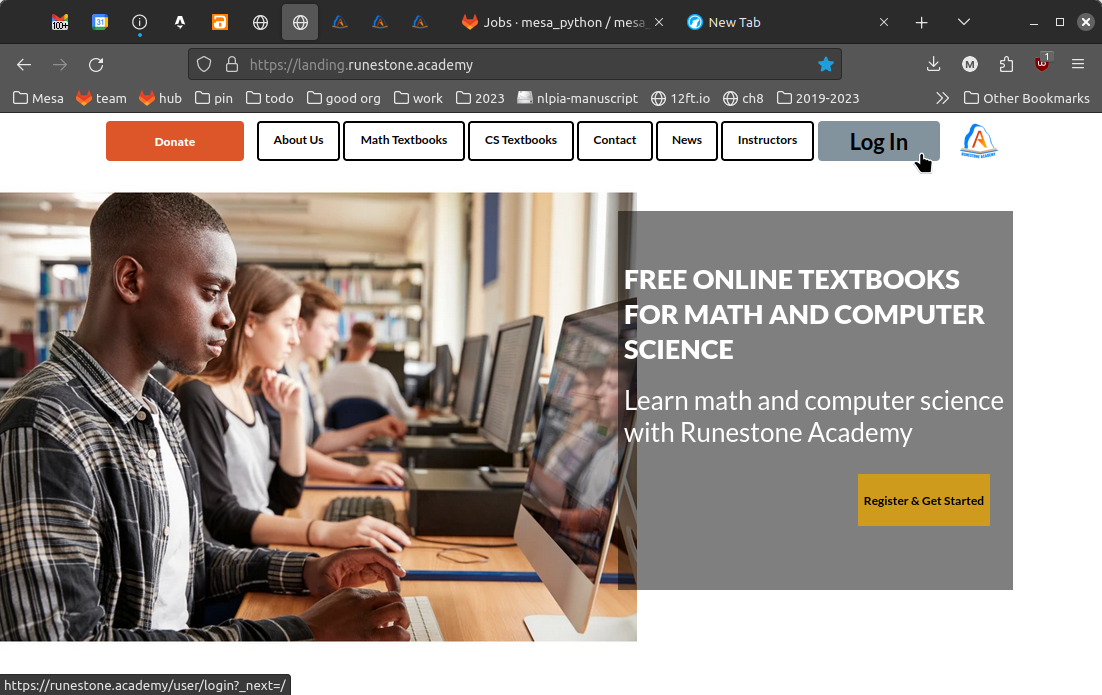Open the Math Textbooks menu item

[404, 141]
